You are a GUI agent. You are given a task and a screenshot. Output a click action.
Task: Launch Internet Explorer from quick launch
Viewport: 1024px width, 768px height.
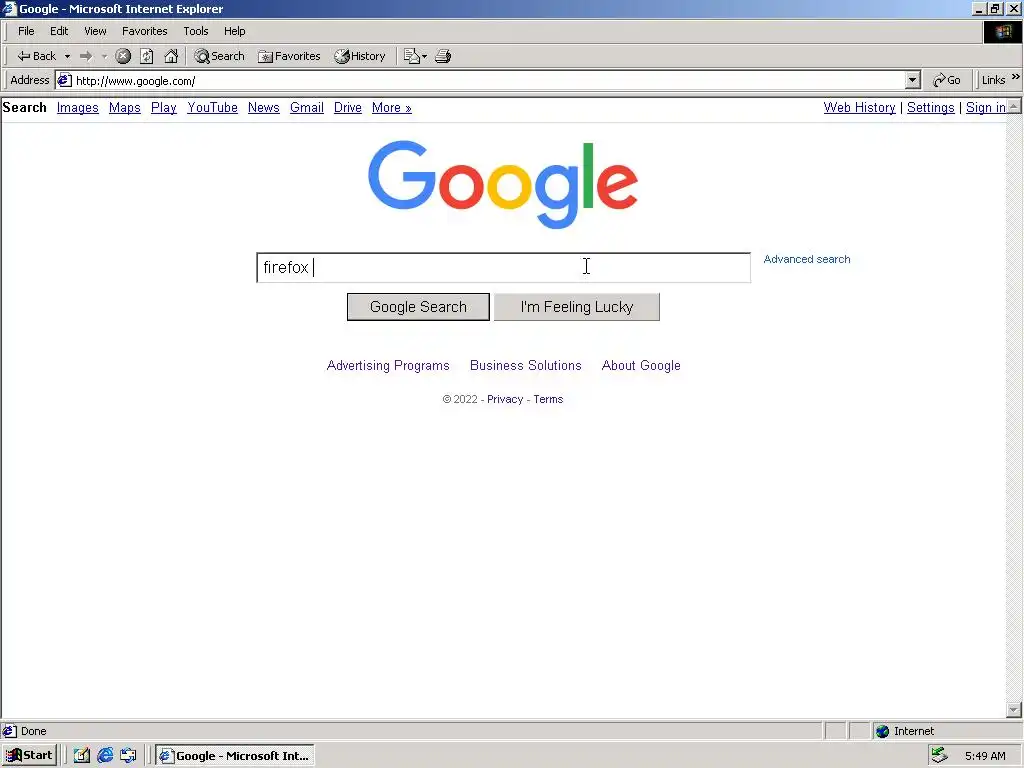(105, 756)
